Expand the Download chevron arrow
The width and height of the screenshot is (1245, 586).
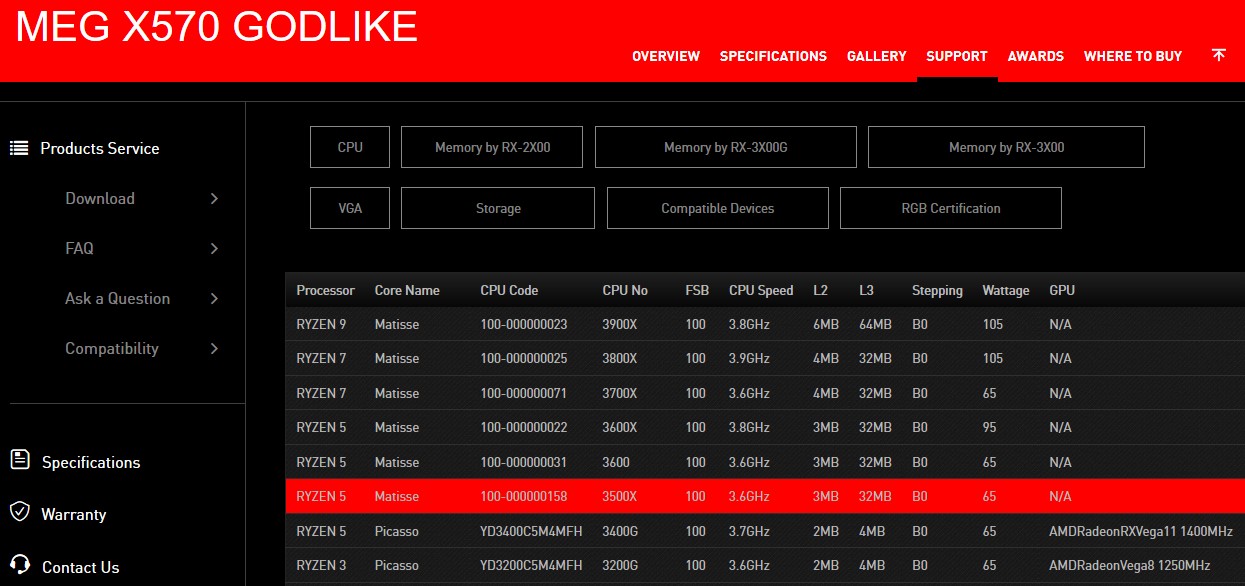[214, 198]
